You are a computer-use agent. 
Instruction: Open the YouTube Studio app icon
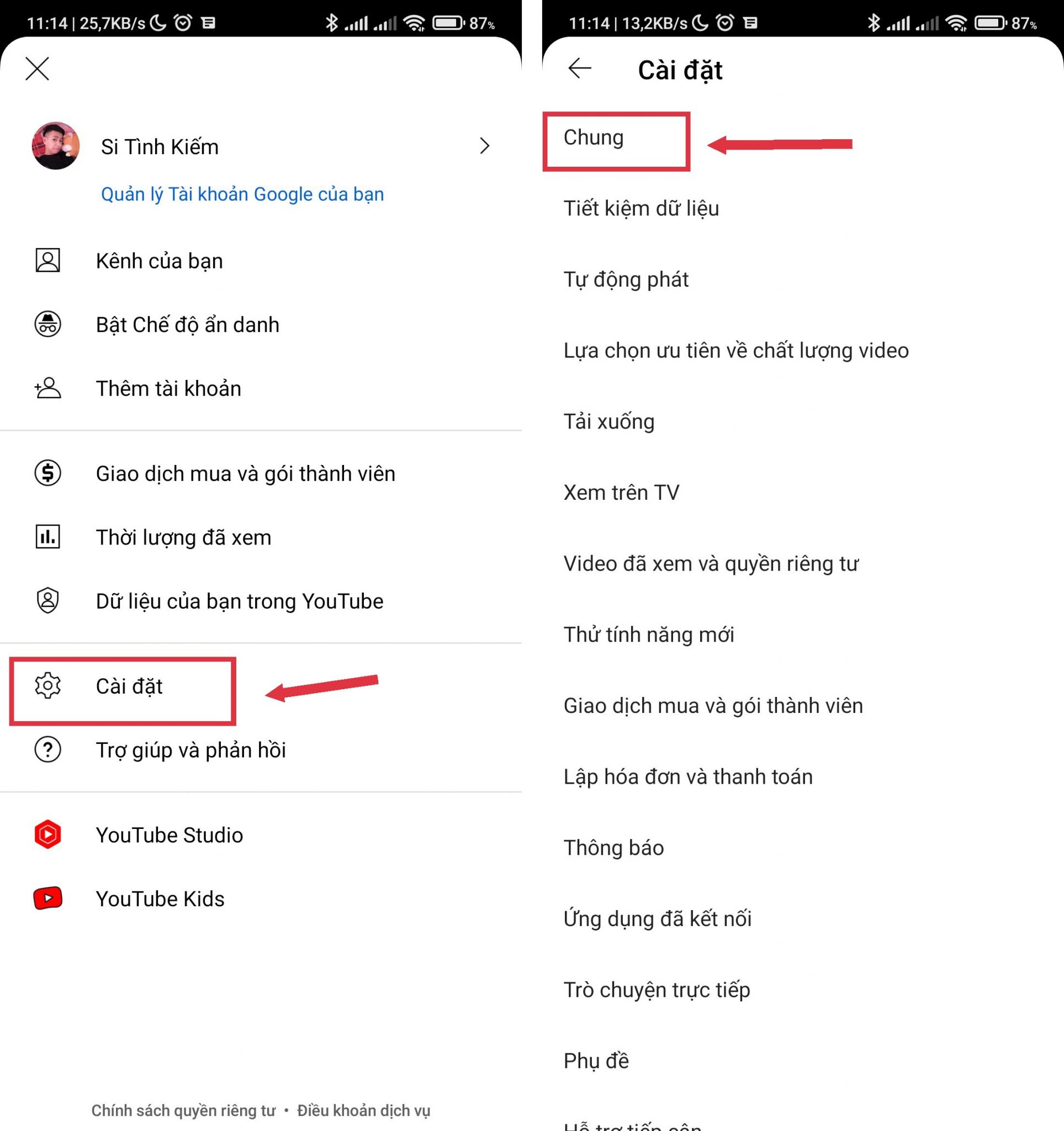tap(48, 834)
